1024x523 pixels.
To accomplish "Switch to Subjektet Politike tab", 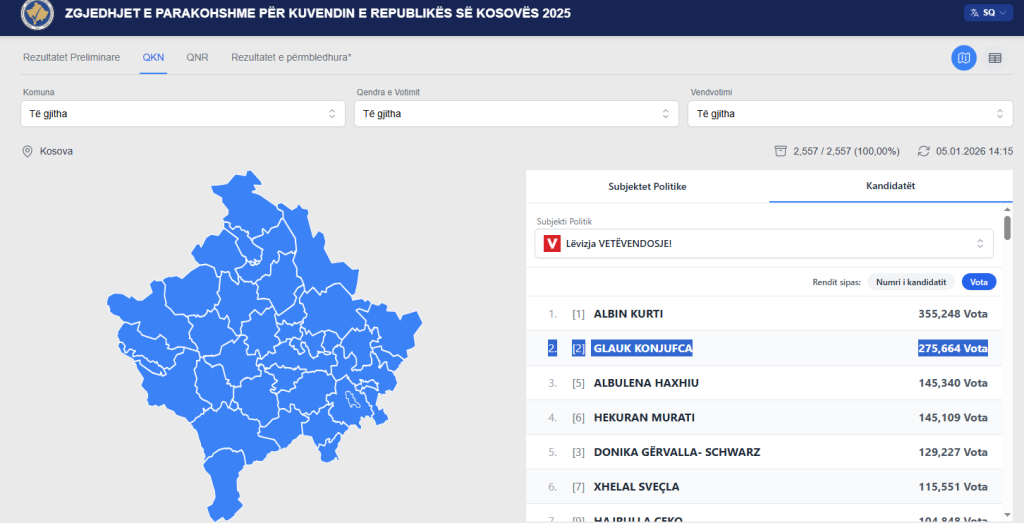I will (647, 187).
